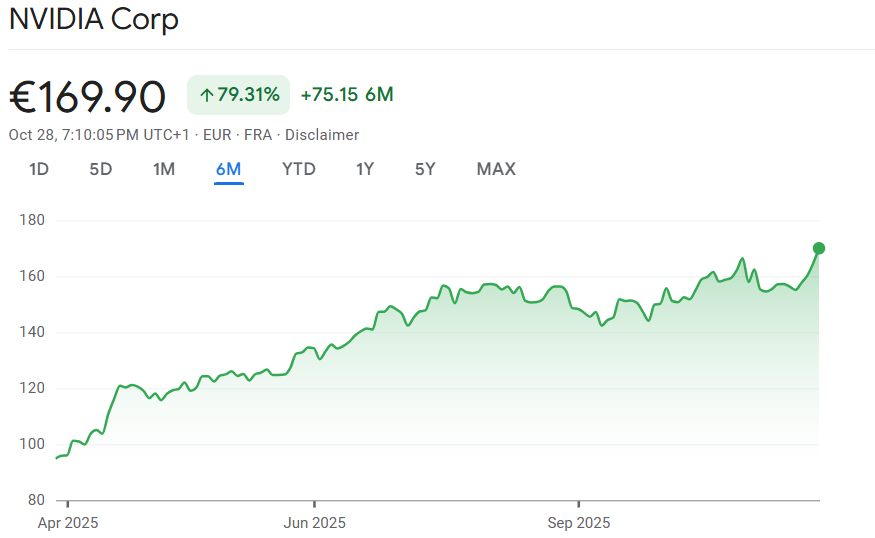Select the 5D time range tab
Image resolution: width=875 pixels, height=538 pixels.
[x=101, y=169]
